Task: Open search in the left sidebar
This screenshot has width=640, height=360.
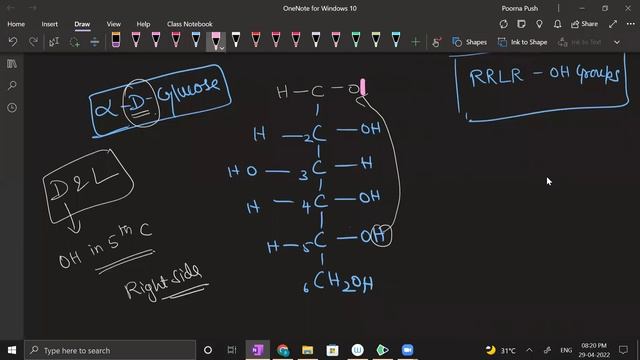Action: pos(12,86)
